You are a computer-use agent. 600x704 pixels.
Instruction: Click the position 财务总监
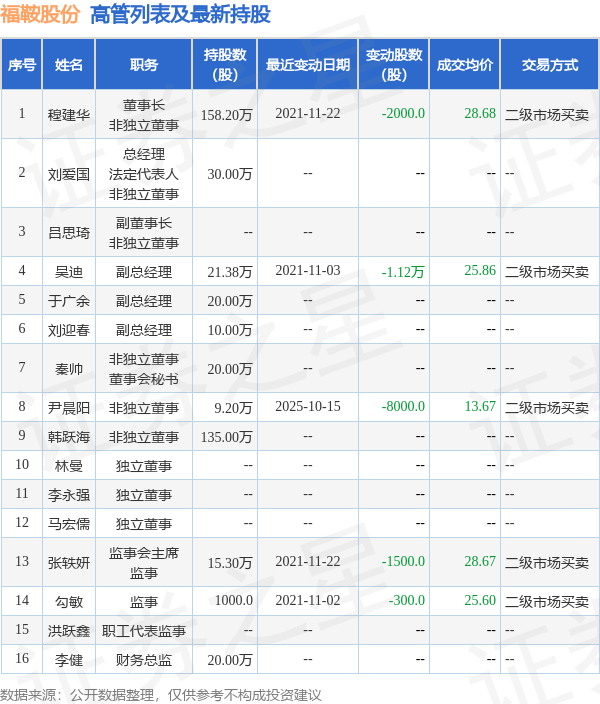click(144, 660)
